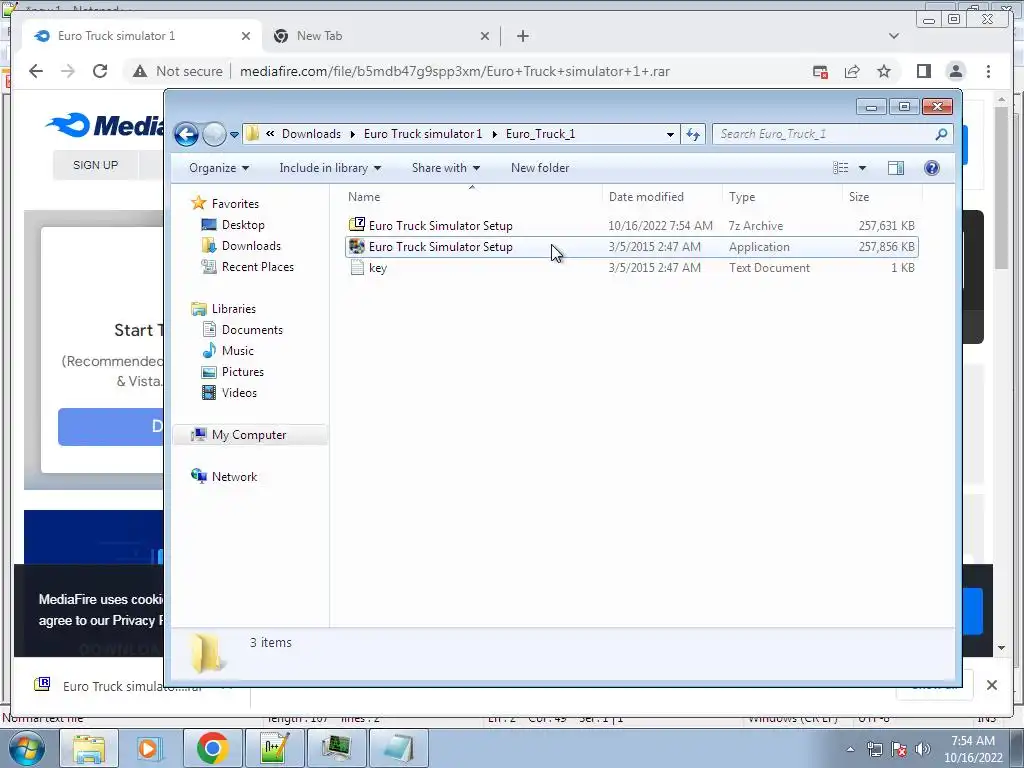1024x768 pixels.
Task: Click Downloads in the address breadcrumb
Action: (x=312, y=134)
